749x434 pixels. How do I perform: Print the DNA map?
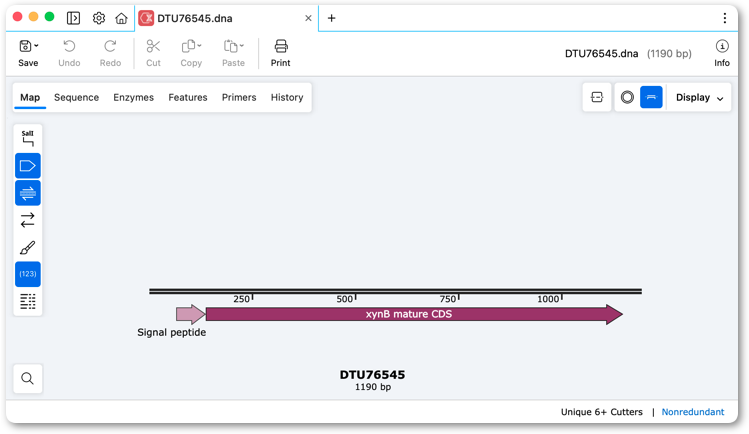pos(280,53)
